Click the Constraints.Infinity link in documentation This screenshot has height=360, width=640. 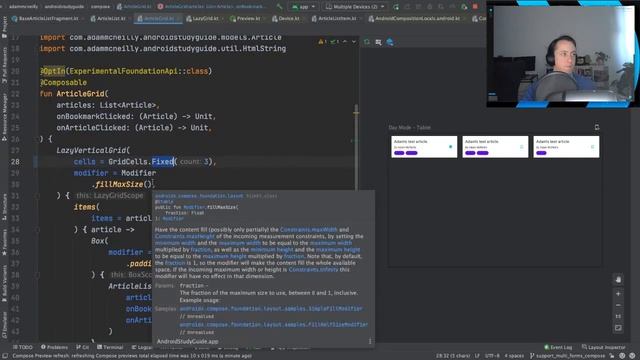(x=313, y=270)
